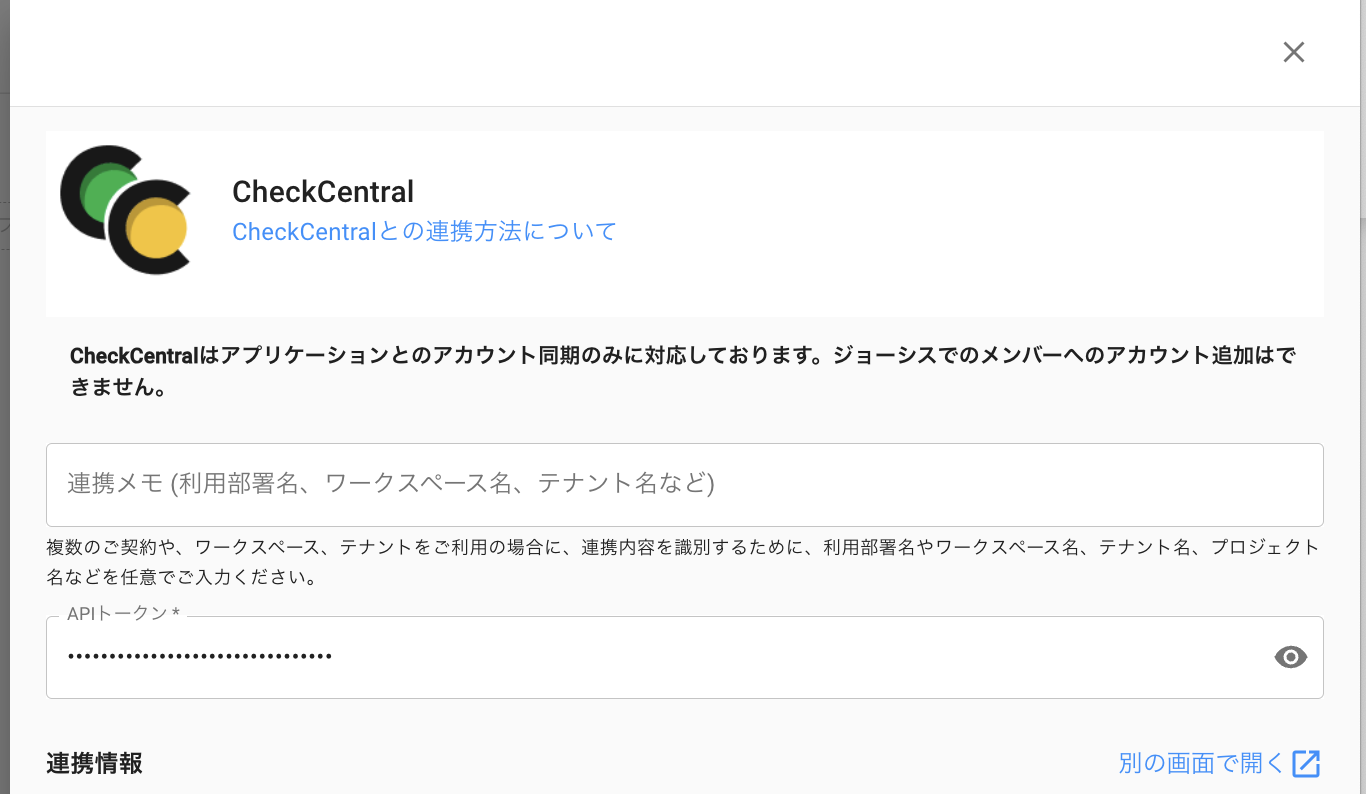Open the CheckCentralとの連携方法について link
1366x794 pixels.
424,232
